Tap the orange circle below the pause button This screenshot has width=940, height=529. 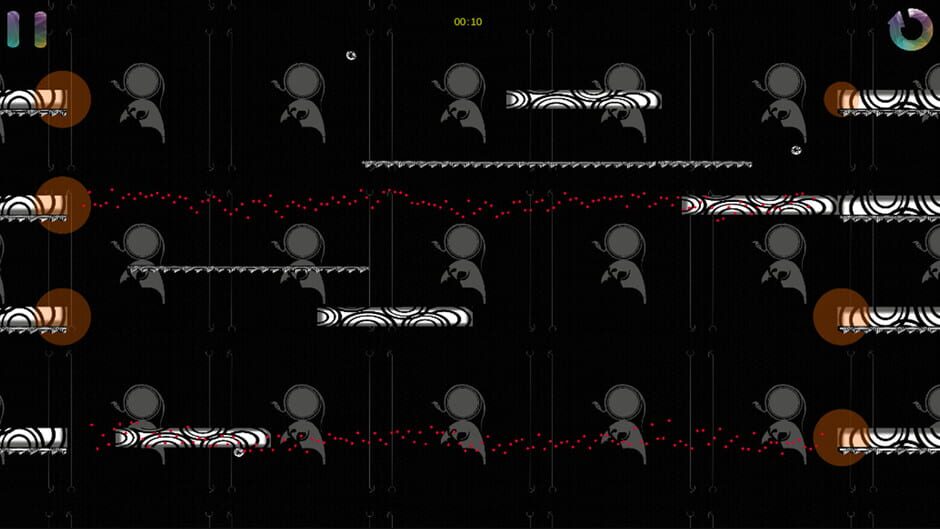click(x=63, y=99)
